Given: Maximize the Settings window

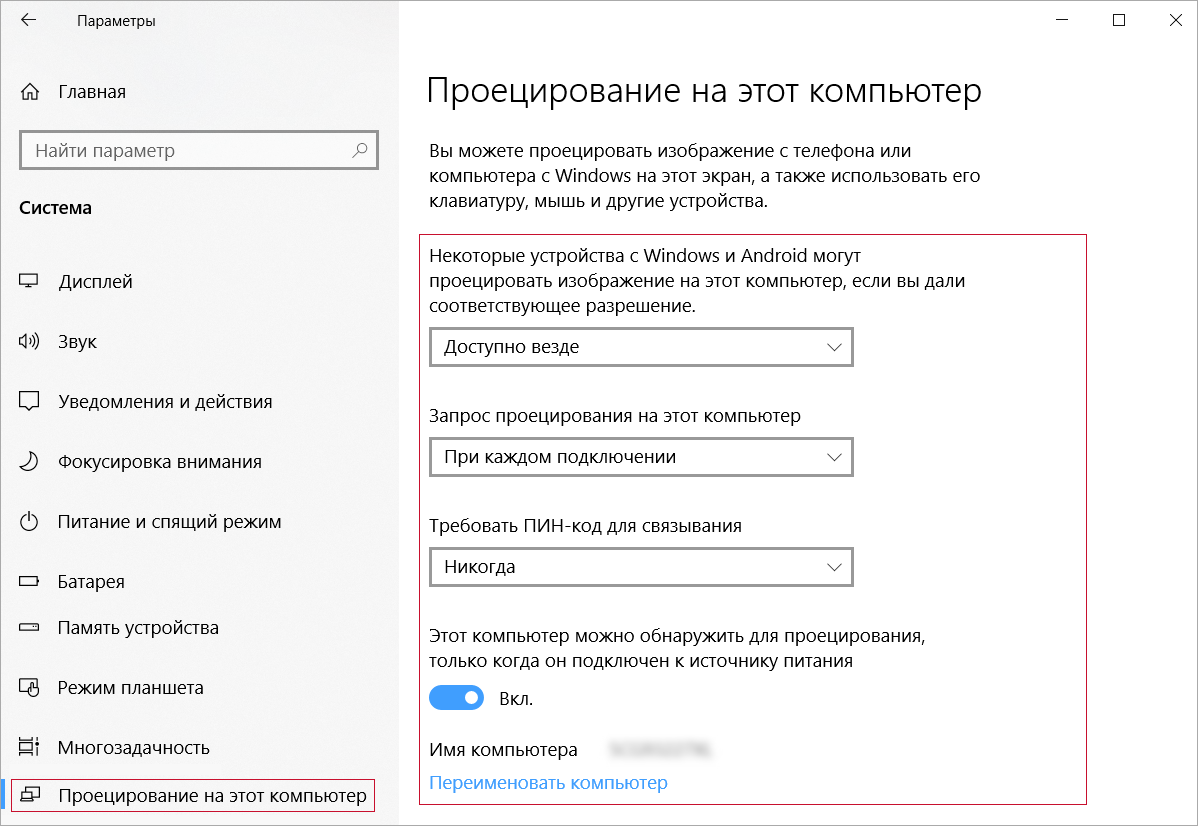Looking at the screenshot, I should 1119,20.
